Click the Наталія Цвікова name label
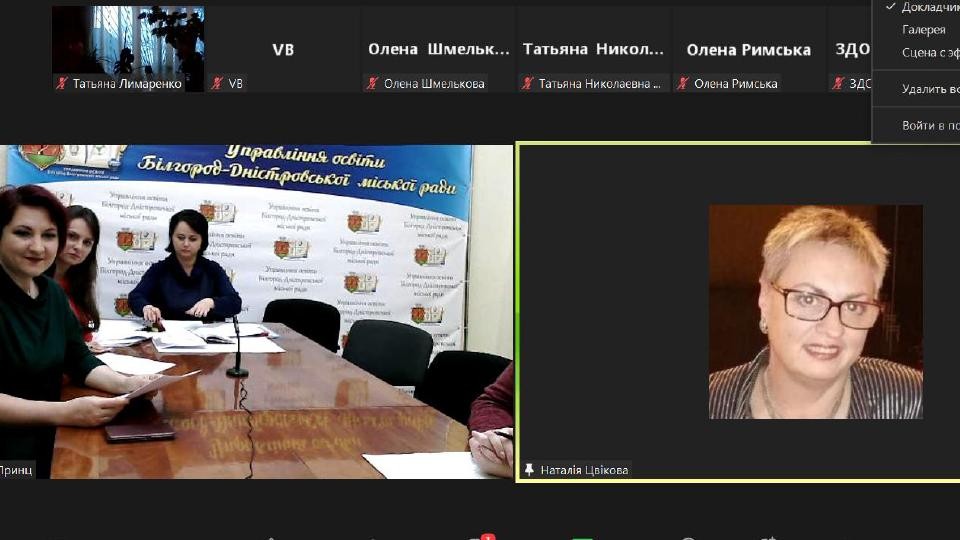 pyautogui.click(x=584, y=469)
